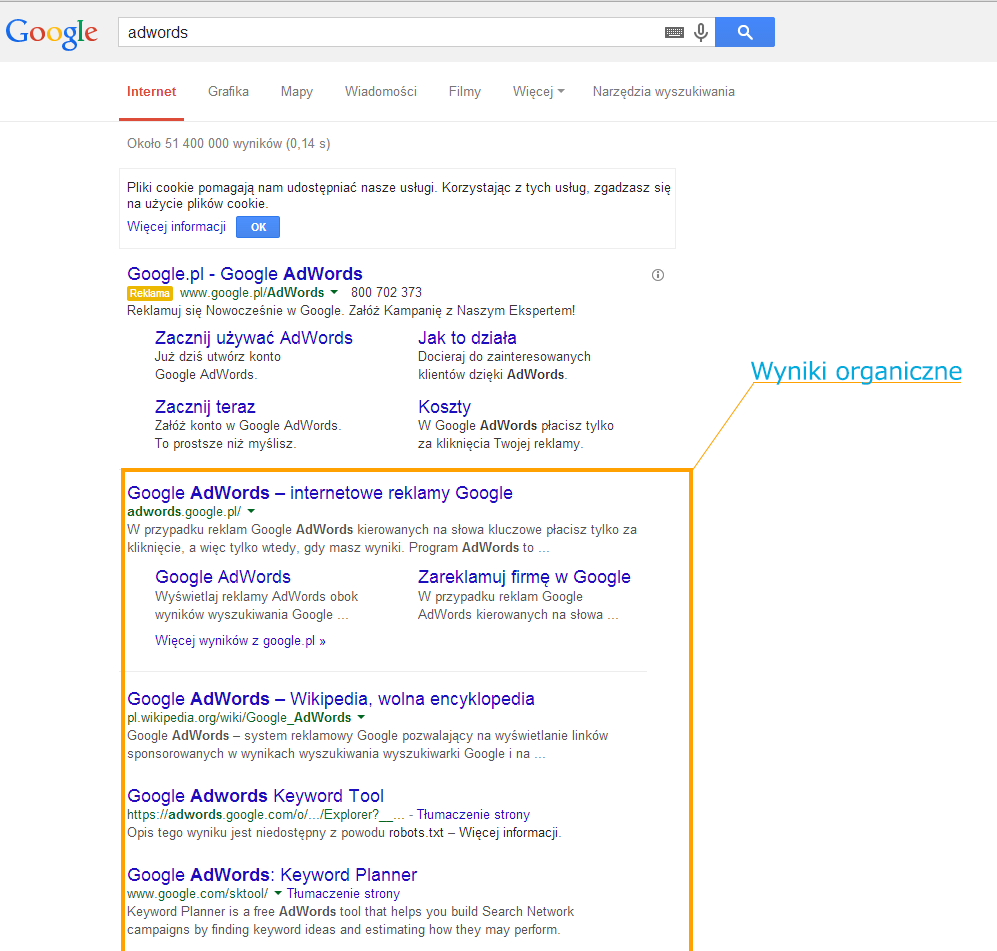Expand arrow beside www.google.com/sktool/ URL

(x=278, y=893)
